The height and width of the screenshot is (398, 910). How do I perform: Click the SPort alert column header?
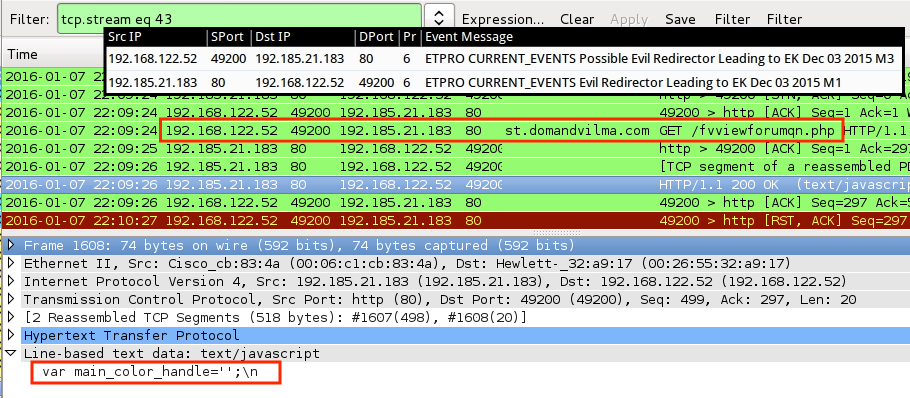tap(229, 37)
